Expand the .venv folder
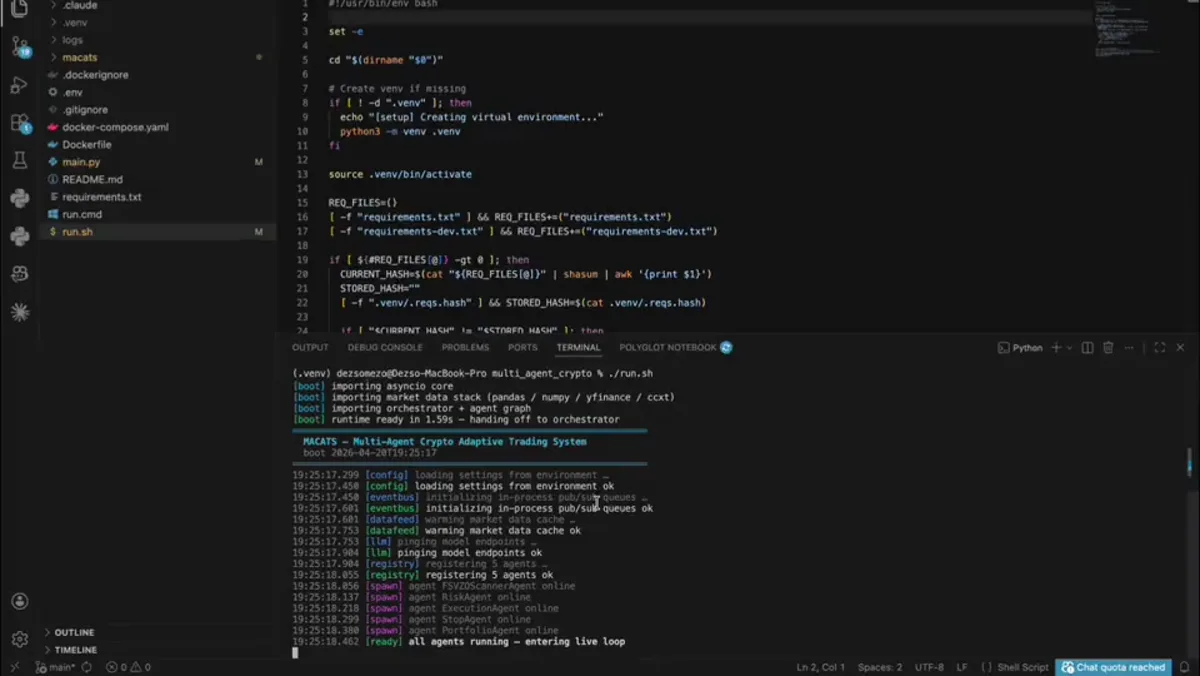 point(75,22)
